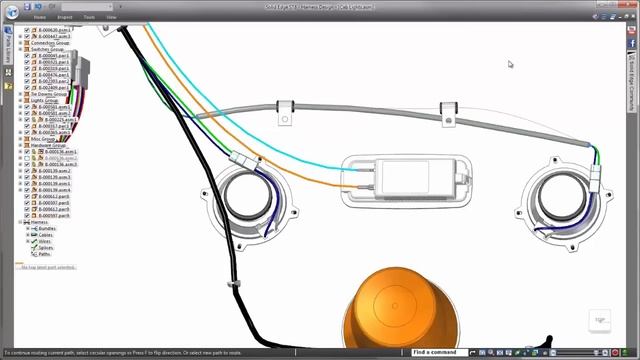
Task: Select Hardware Group in the tree
Action: [x=48, y=145]
